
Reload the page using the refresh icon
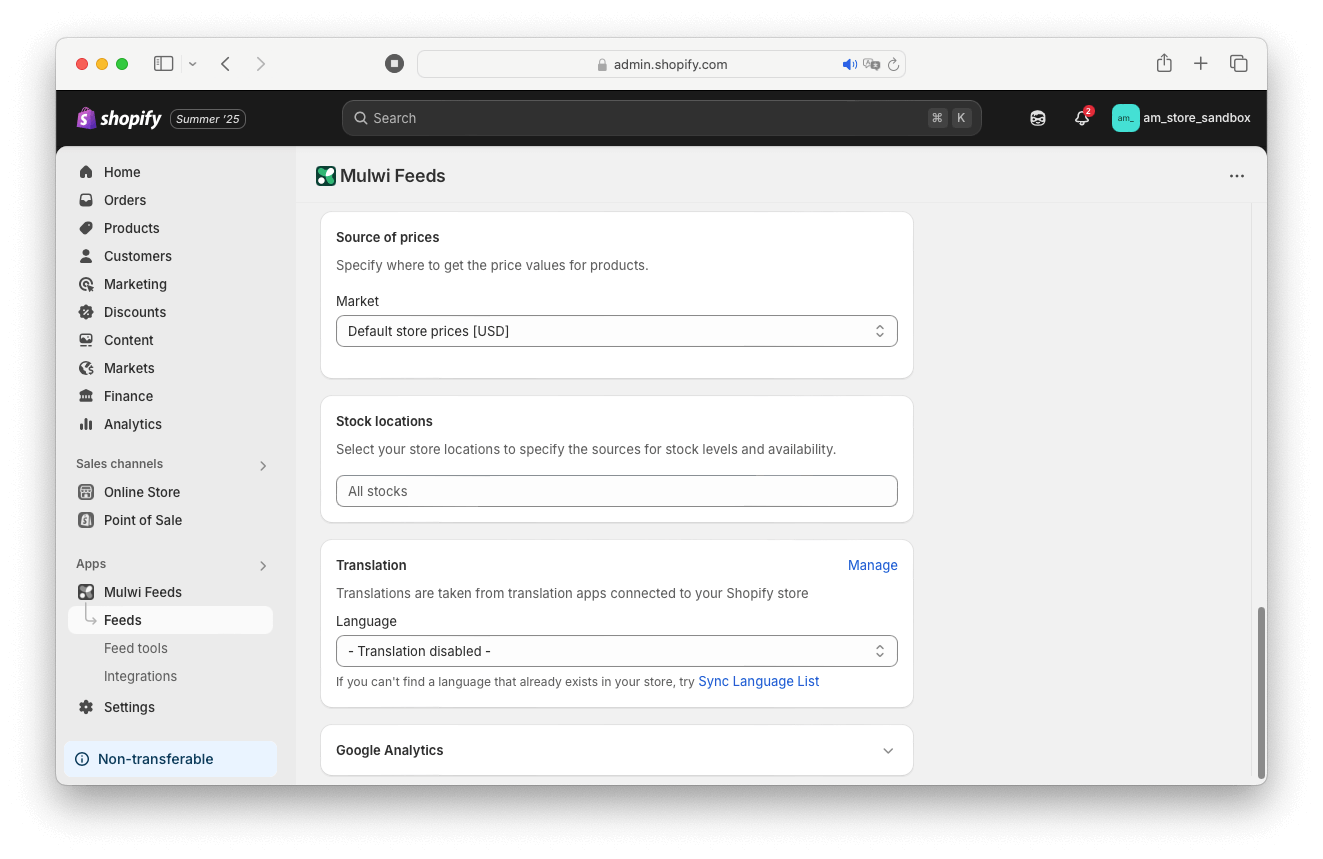pyautogui.click(x=894, y=64)
